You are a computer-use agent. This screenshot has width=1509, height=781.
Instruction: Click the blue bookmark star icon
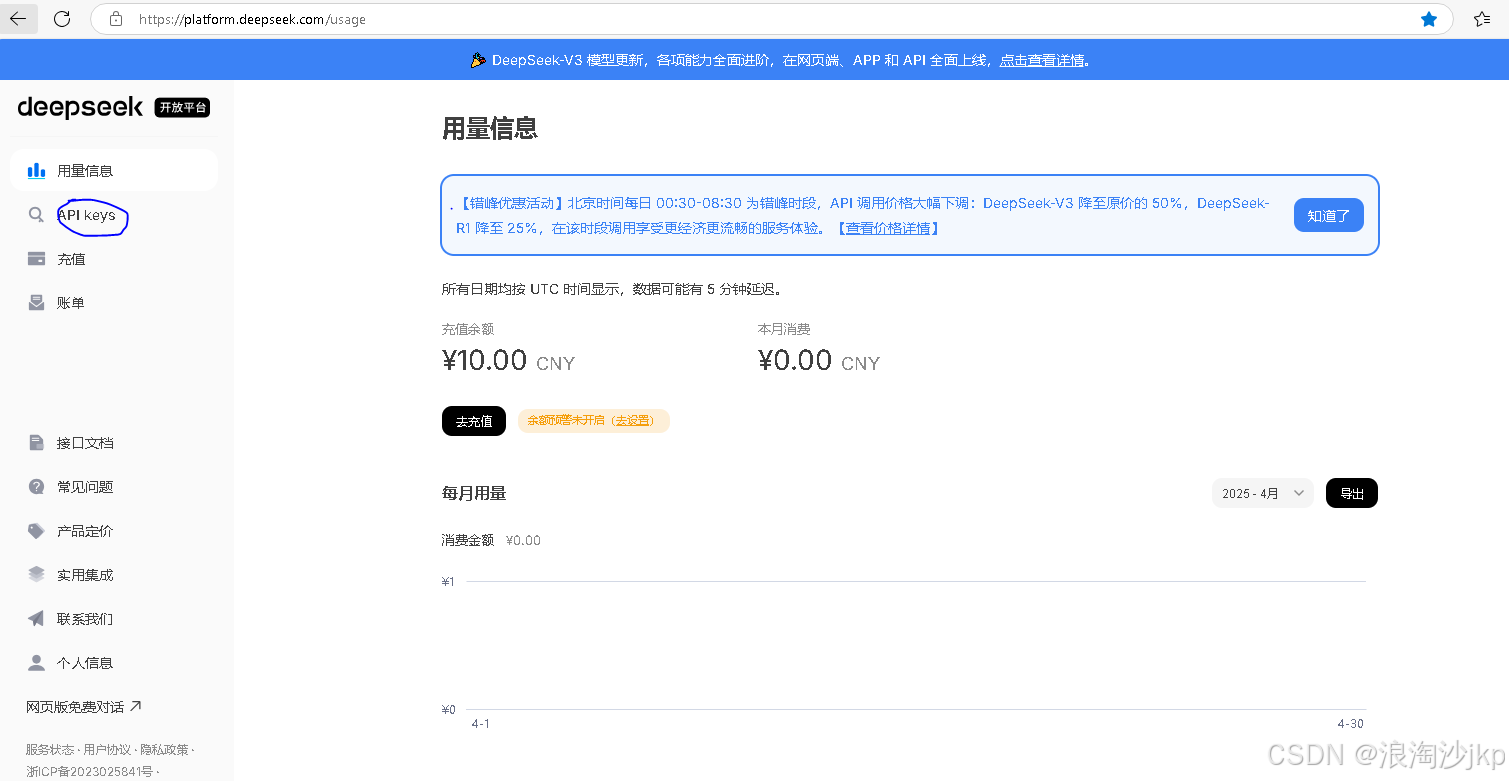1429,19
